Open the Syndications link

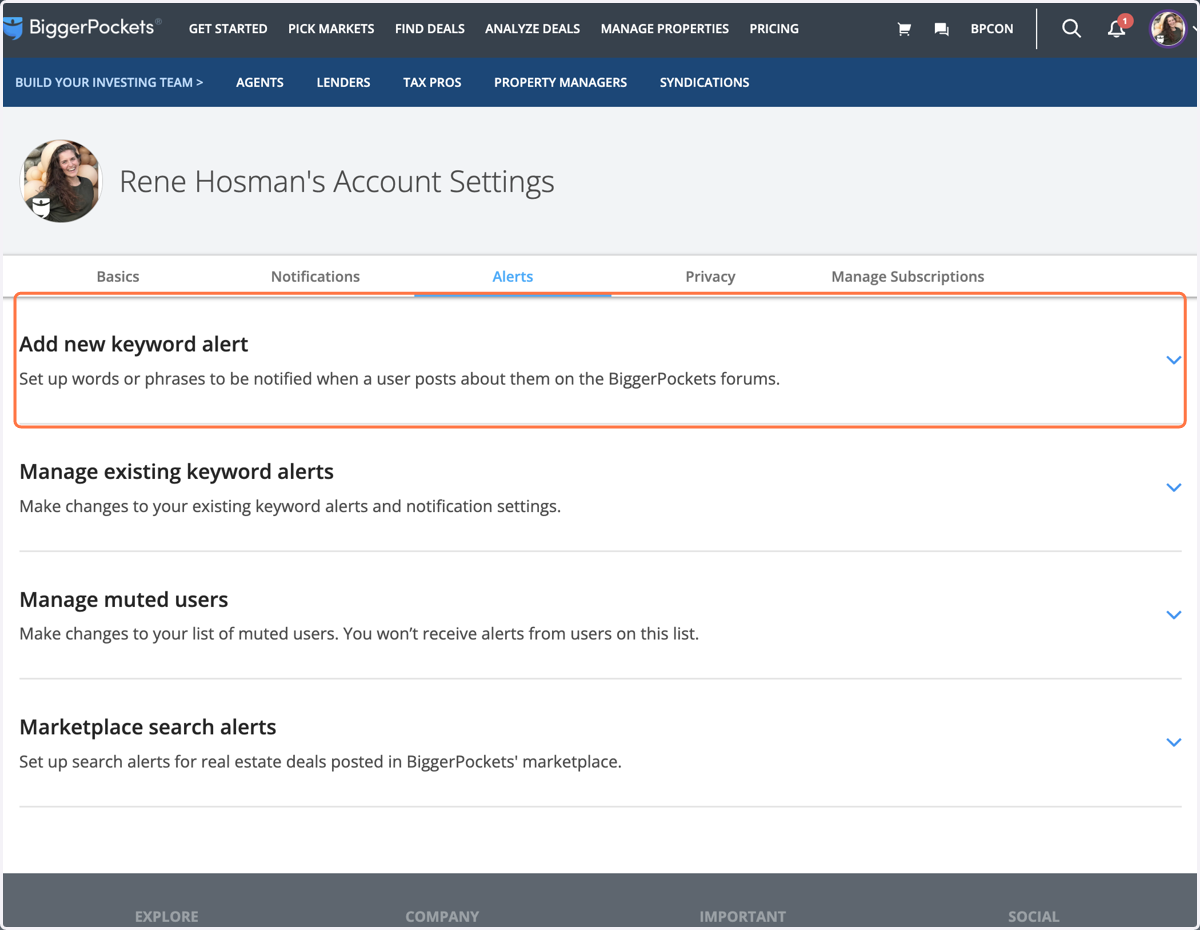click(x=704, y=82)
